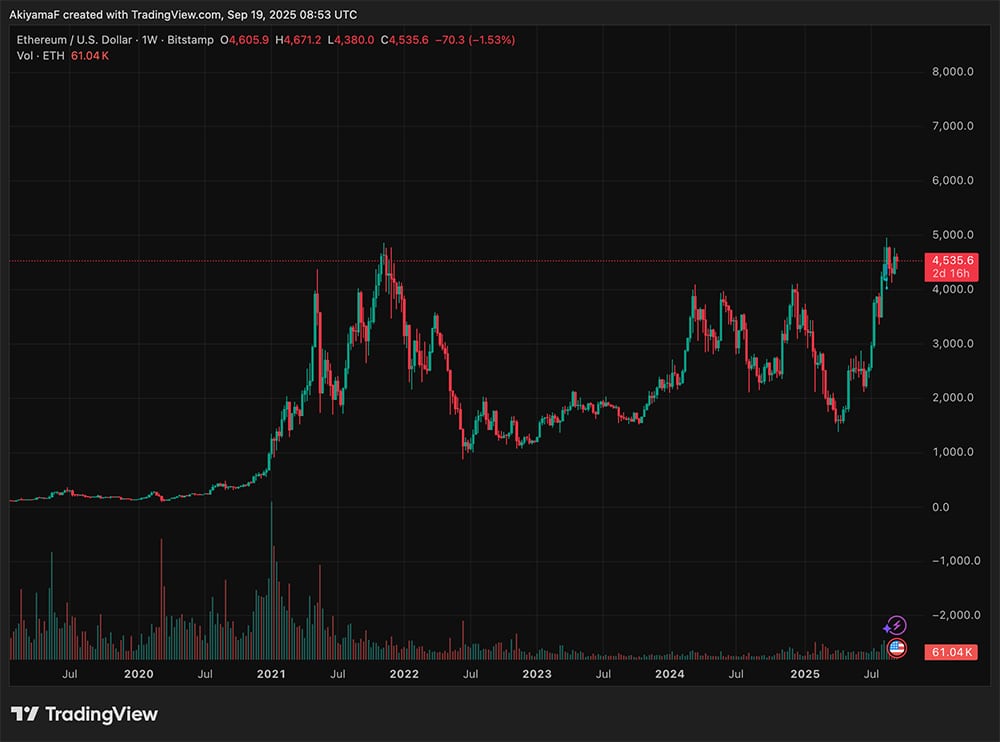Click the close value C4,535.6
The height and width of the screenshot is (742, 1000).
(404, 40)
